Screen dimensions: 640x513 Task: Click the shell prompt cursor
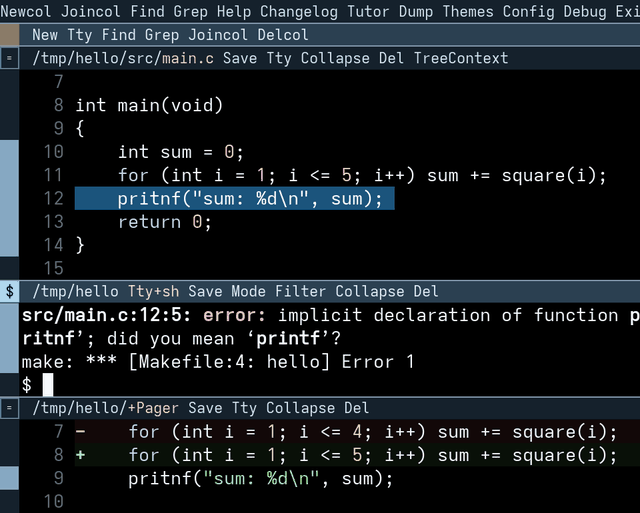48,385
